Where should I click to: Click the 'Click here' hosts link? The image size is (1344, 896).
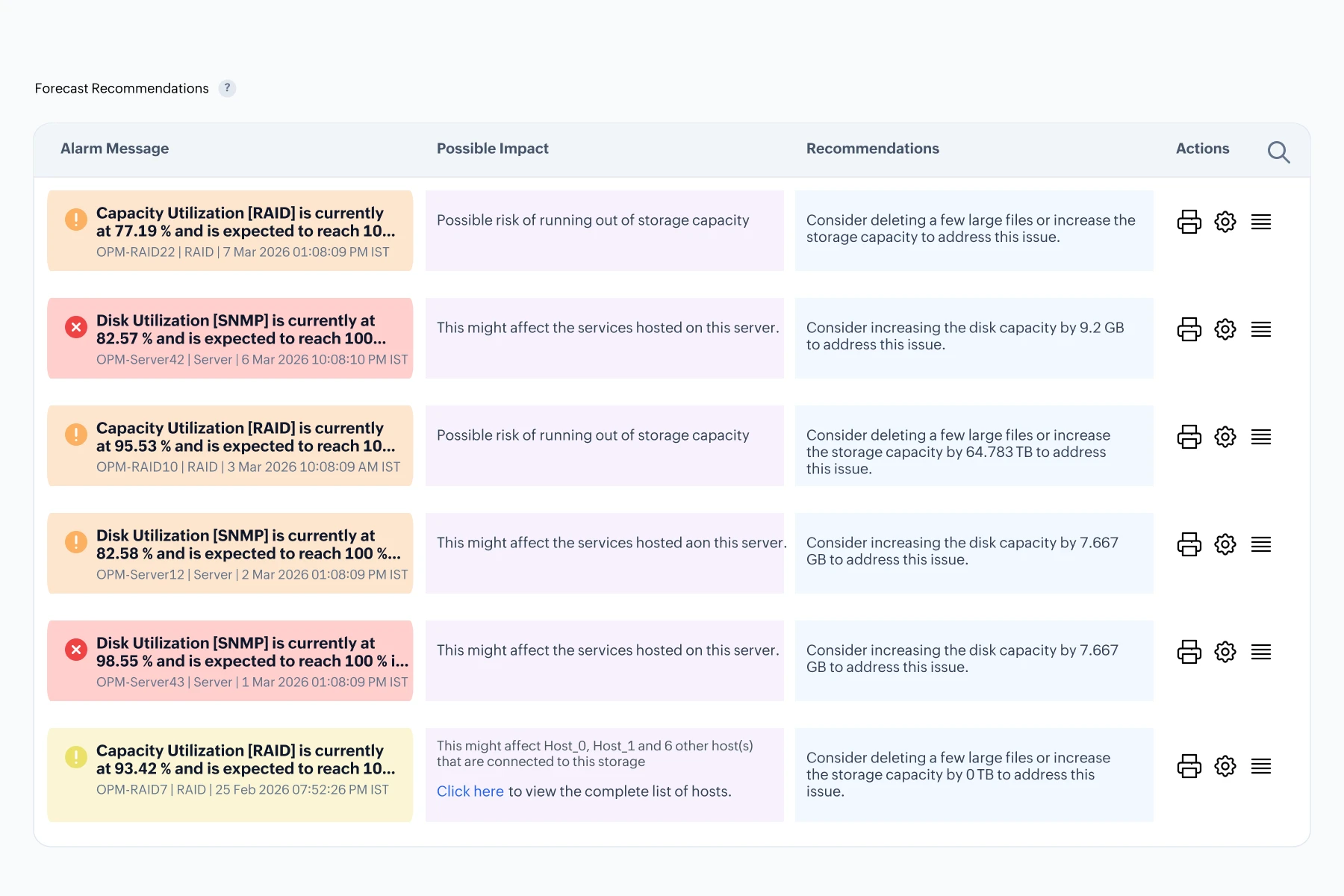coord(470,791)
